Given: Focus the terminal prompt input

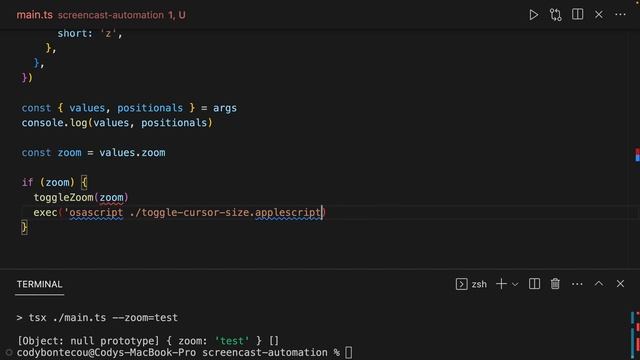Looking at the screenshot, I should [349, 352].
